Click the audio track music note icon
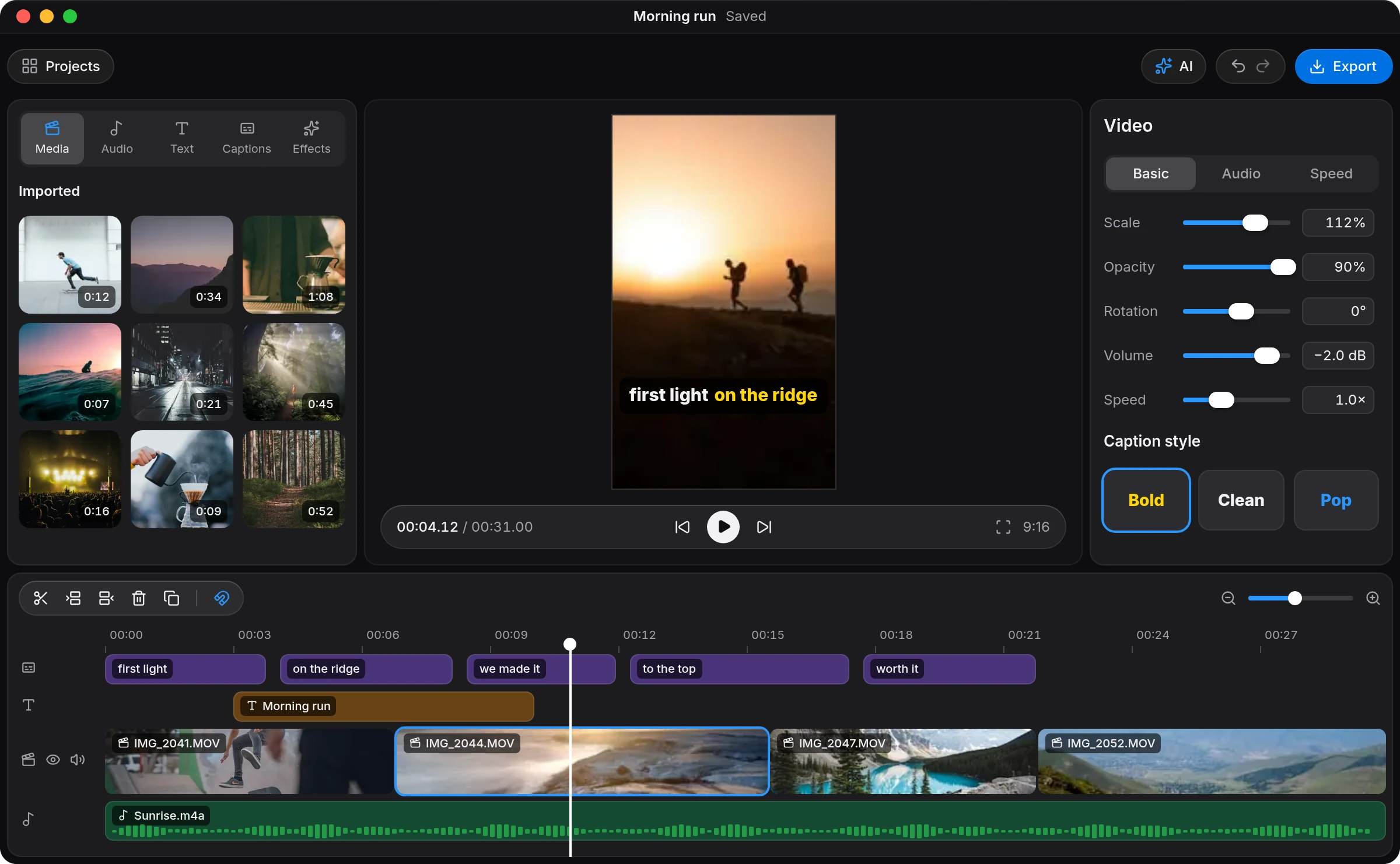The image size is (1400, 864). (29, 819)
